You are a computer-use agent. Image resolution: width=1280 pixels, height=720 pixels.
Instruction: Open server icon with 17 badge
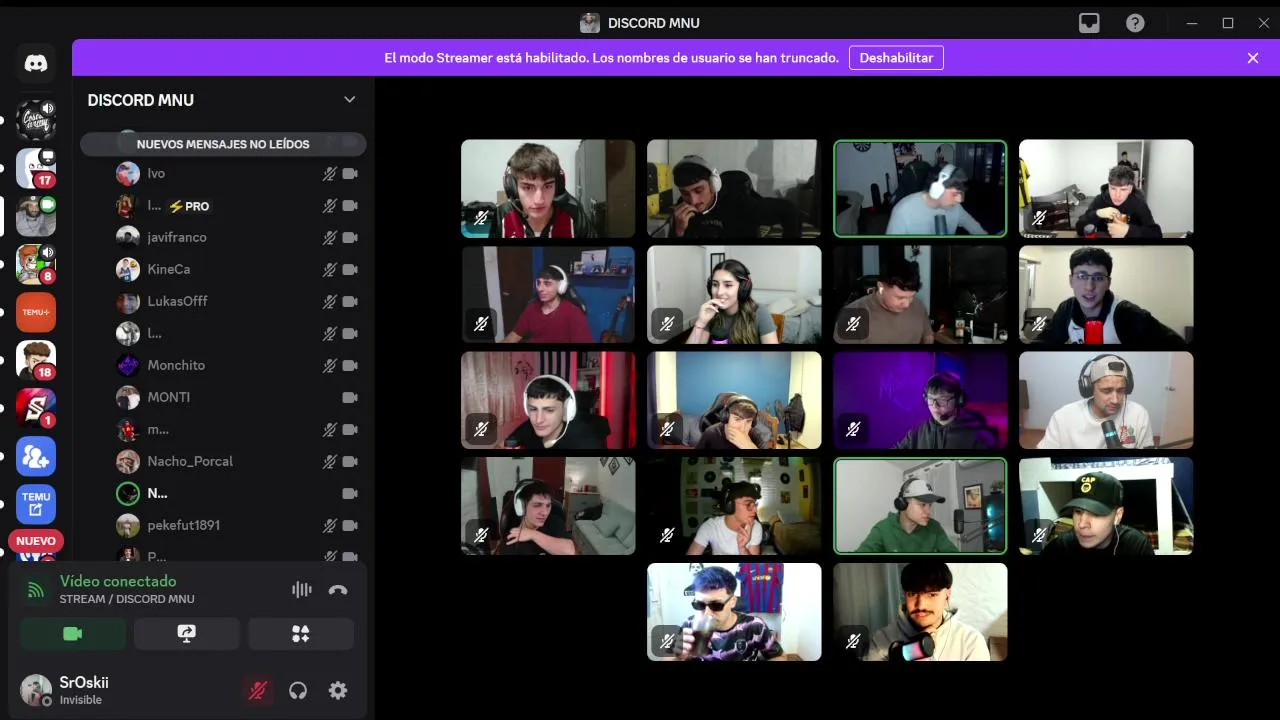click(x=36, y=168)
